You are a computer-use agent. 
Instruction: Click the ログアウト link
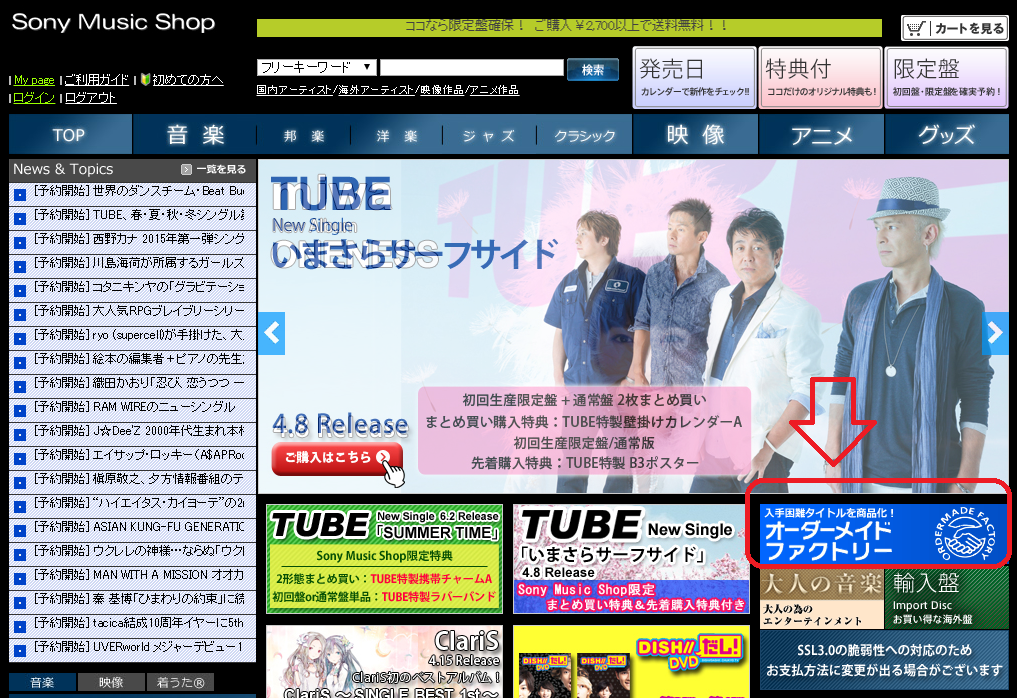91,98
